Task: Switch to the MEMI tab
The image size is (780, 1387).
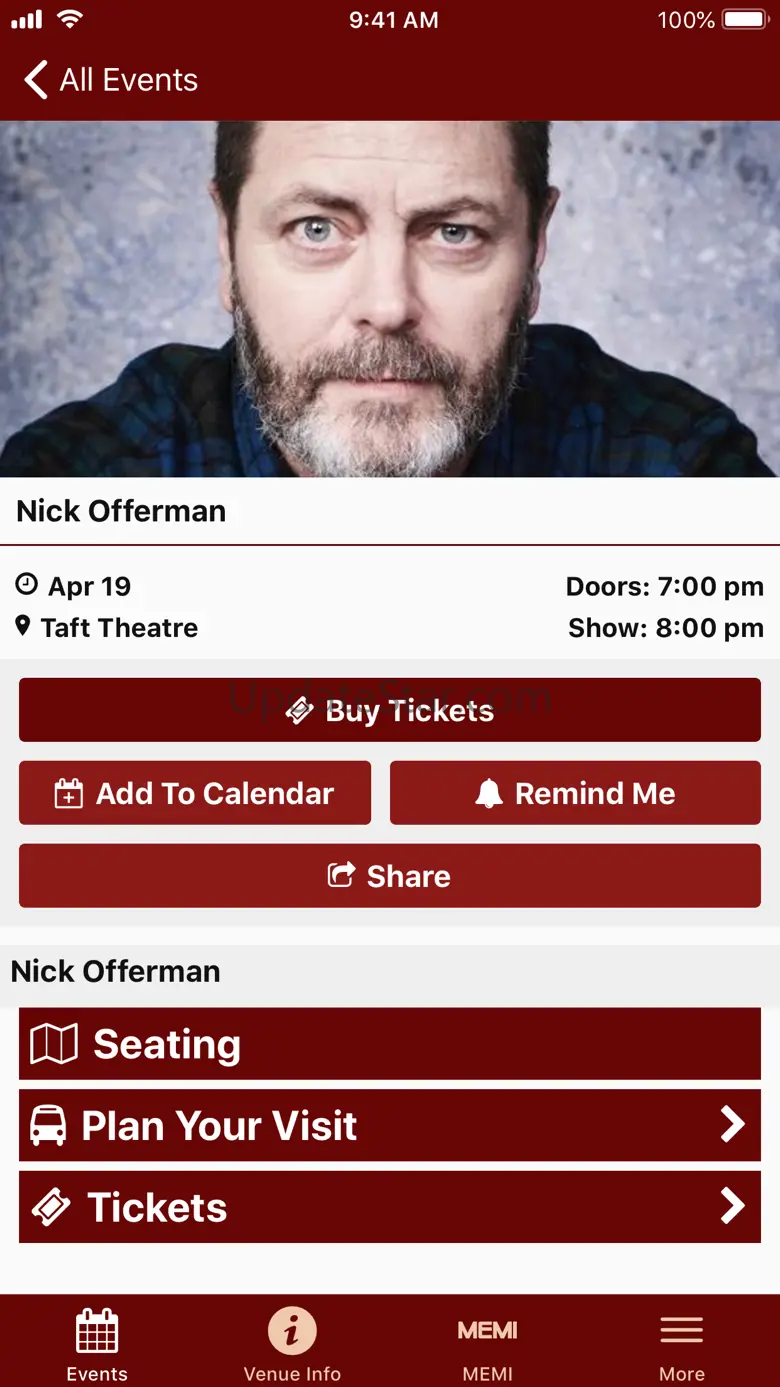Action: click(487, 1345)
